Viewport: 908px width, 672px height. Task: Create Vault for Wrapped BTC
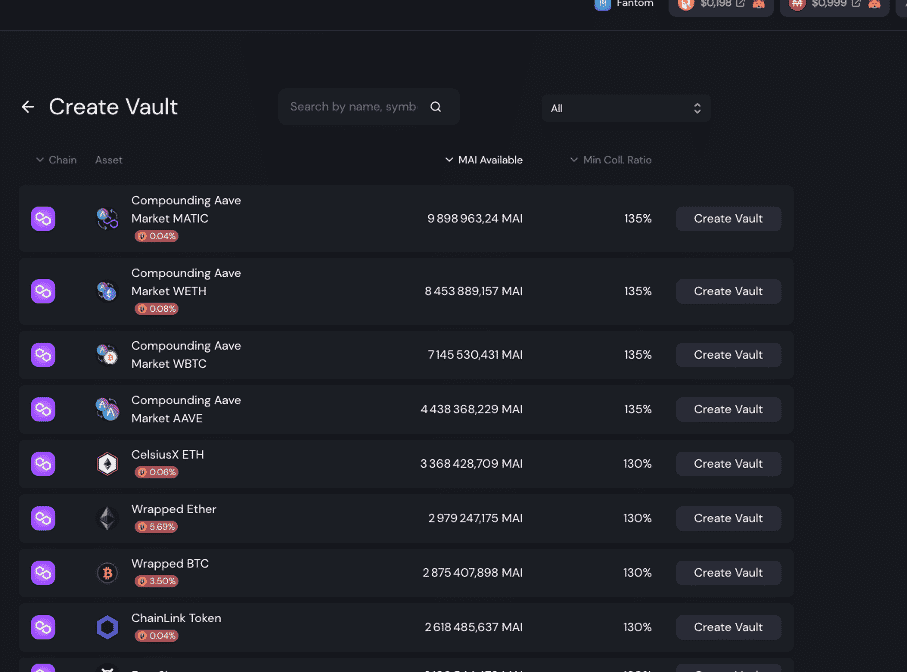(x=728, y=573)
